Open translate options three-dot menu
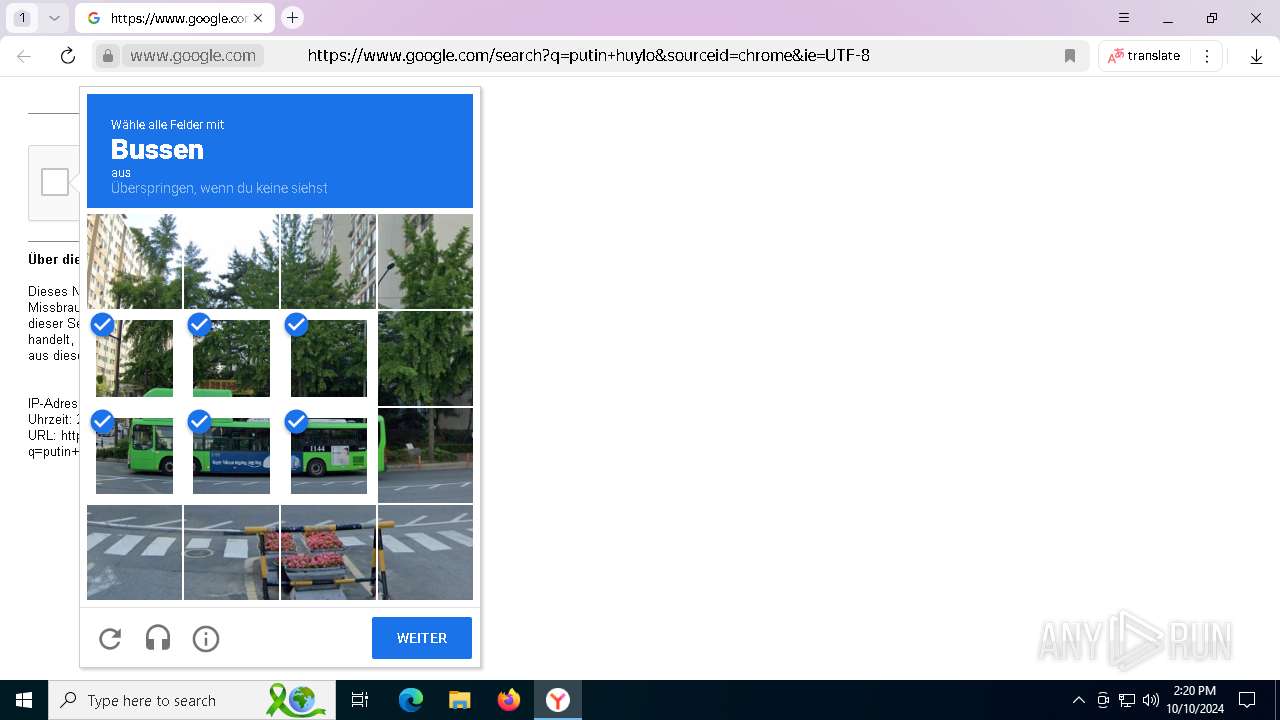Image resolution: width=1280 pixels, height=720 pixels. pos(1207,56)
